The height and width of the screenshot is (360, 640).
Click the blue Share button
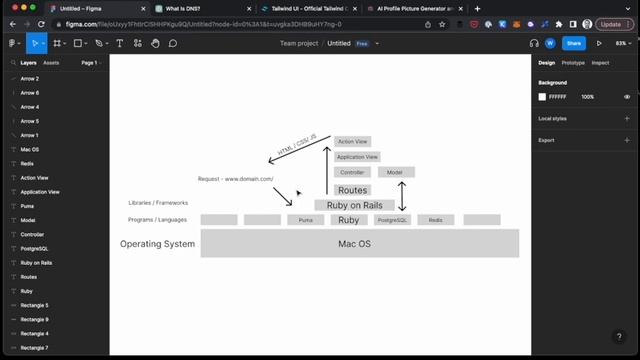click(x=573, y=43)
